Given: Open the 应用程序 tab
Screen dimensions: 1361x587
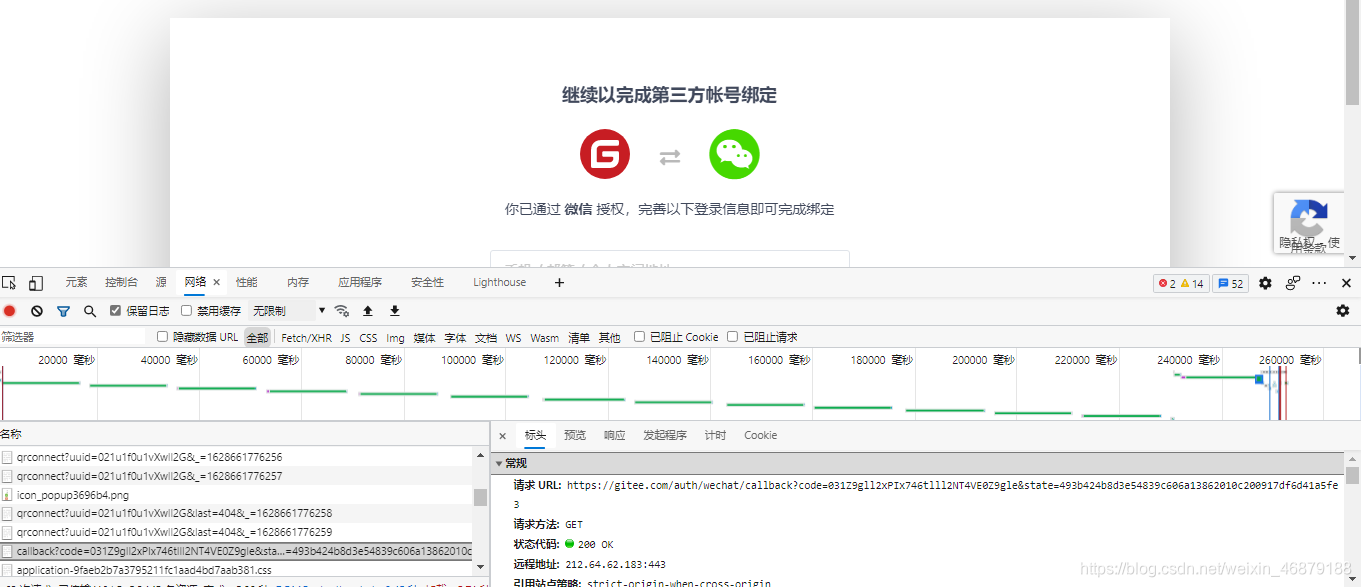Looking at the screenshot, I should [360, 283].
